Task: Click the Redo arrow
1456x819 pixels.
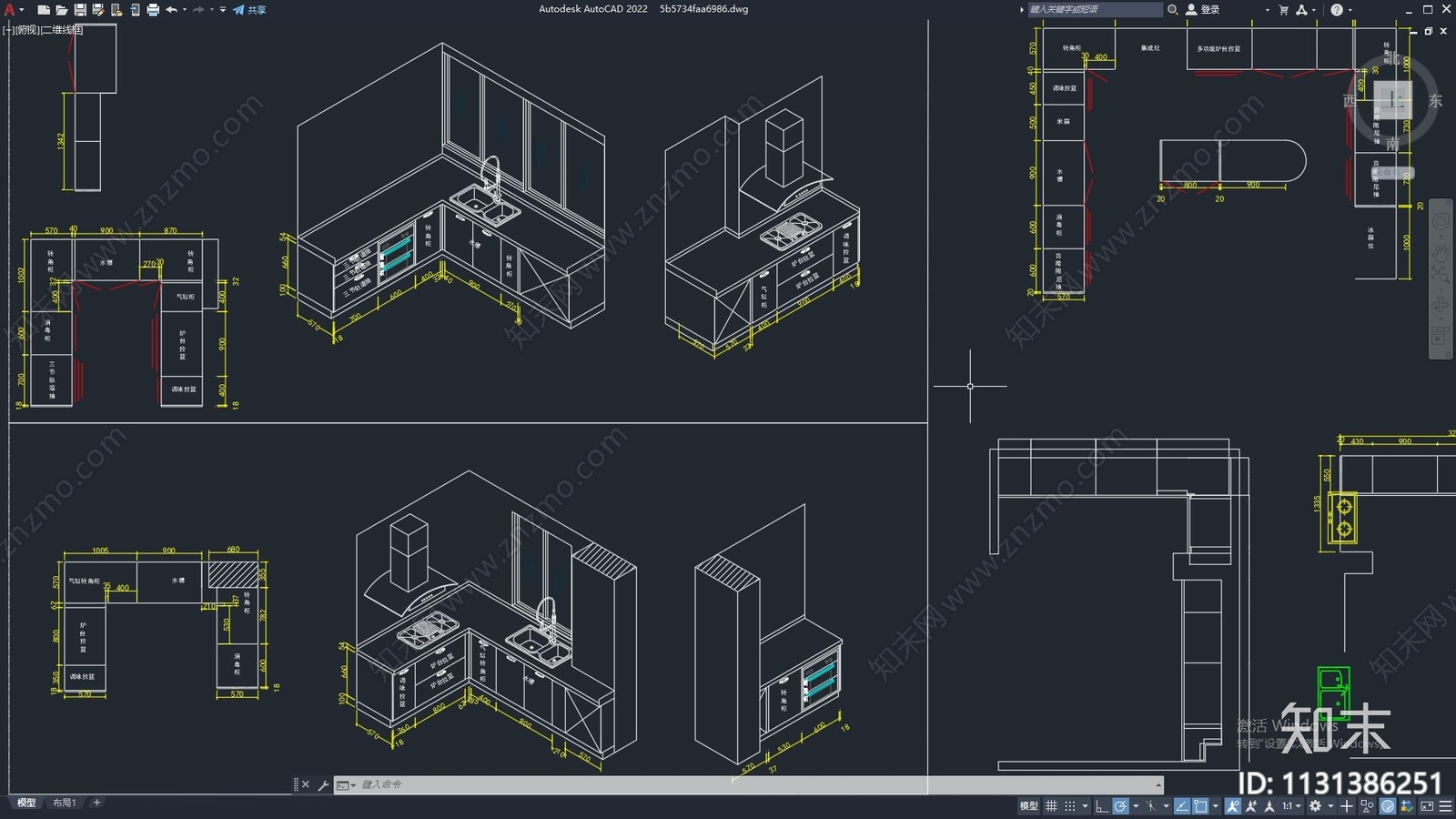Action: (x=198, y=9)
